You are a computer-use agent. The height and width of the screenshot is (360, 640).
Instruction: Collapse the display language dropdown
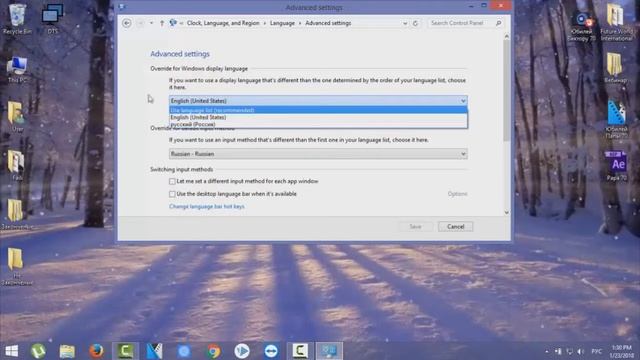[463, 101]
